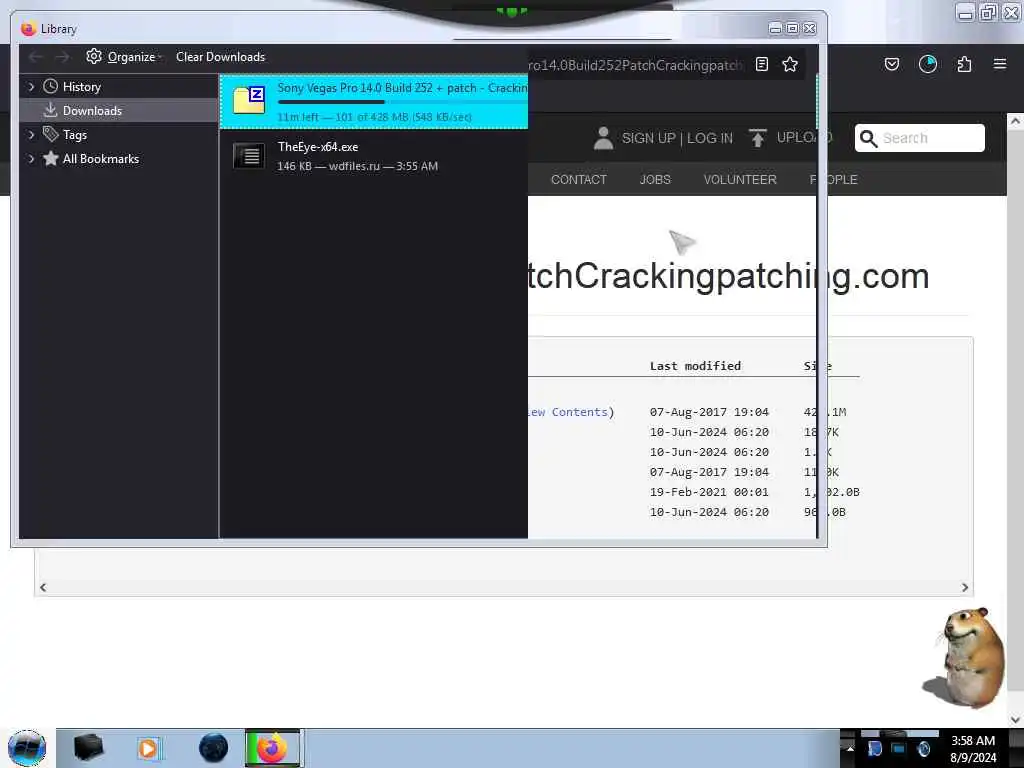This screenshot has width=1024, height=768.
Task: Open the media player taskbar icon
Action: pyautogui.click(x=148, y=748)
